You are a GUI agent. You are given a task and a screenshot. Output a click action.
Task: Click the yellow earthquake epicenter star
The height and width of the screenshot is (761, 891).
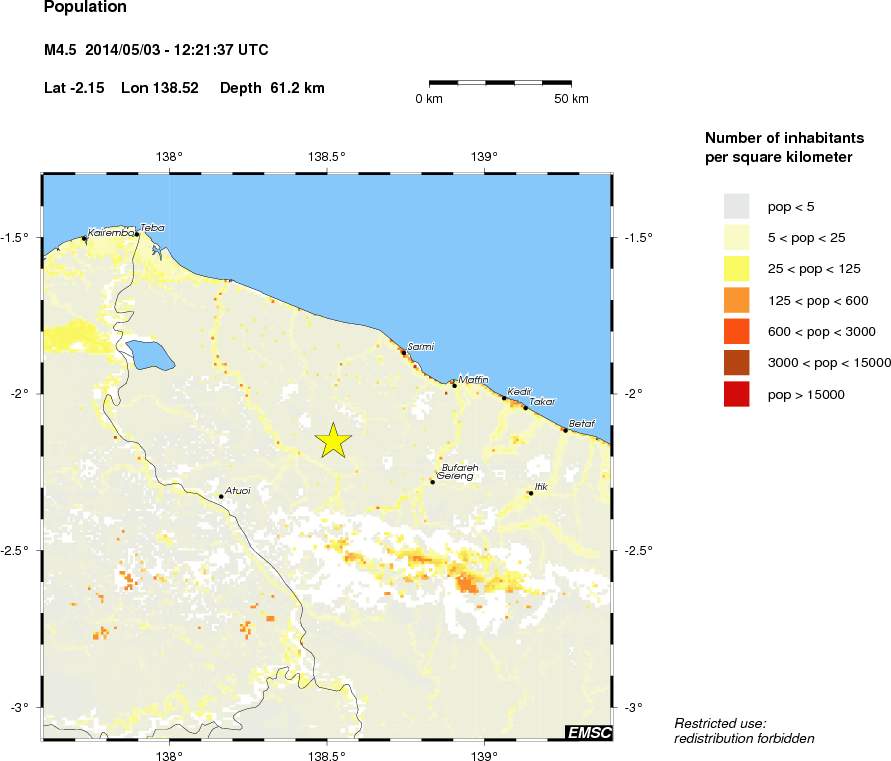[x=333, y=440]
